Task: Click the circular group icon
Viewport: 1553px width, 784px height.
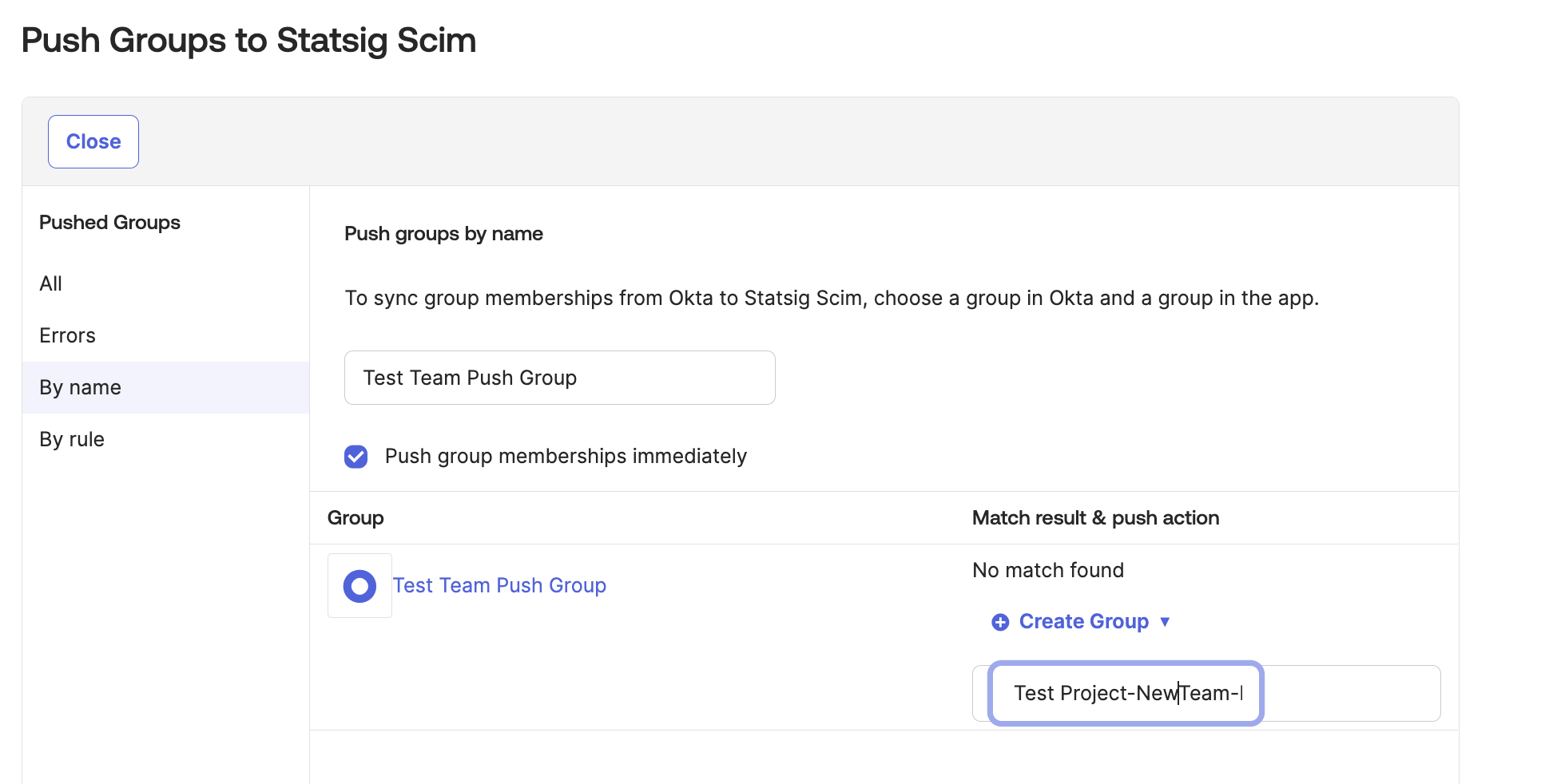Action: coord(359,586)
